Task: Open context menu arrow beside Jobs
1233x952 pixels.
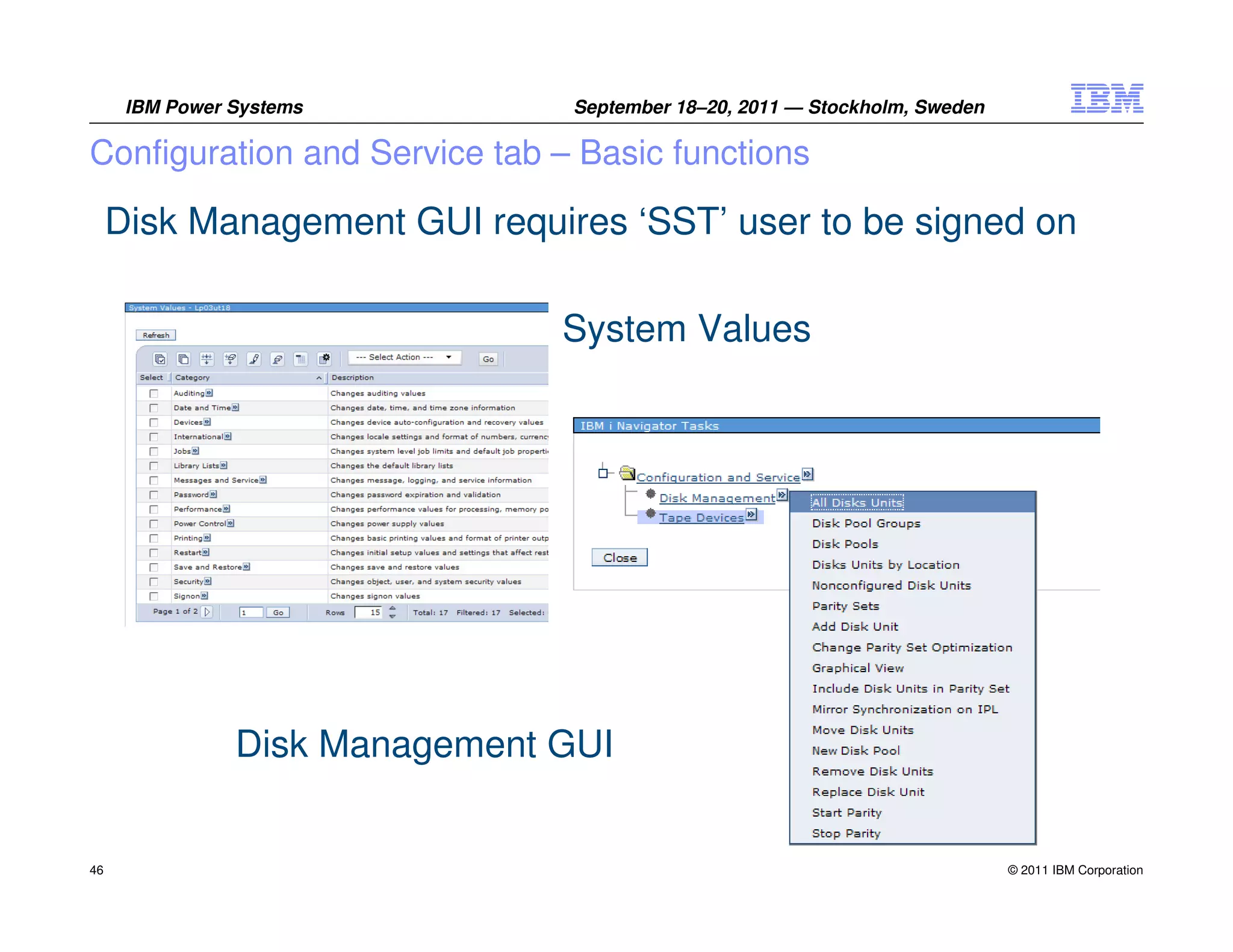Action: [195, 451]
